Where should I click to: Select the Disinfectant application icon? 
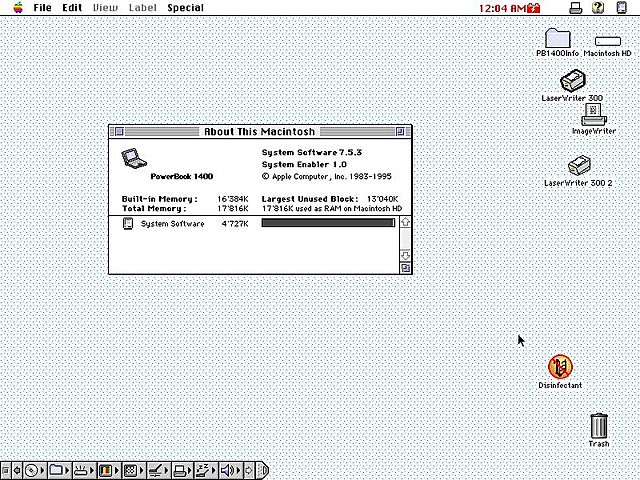point(560,366)
